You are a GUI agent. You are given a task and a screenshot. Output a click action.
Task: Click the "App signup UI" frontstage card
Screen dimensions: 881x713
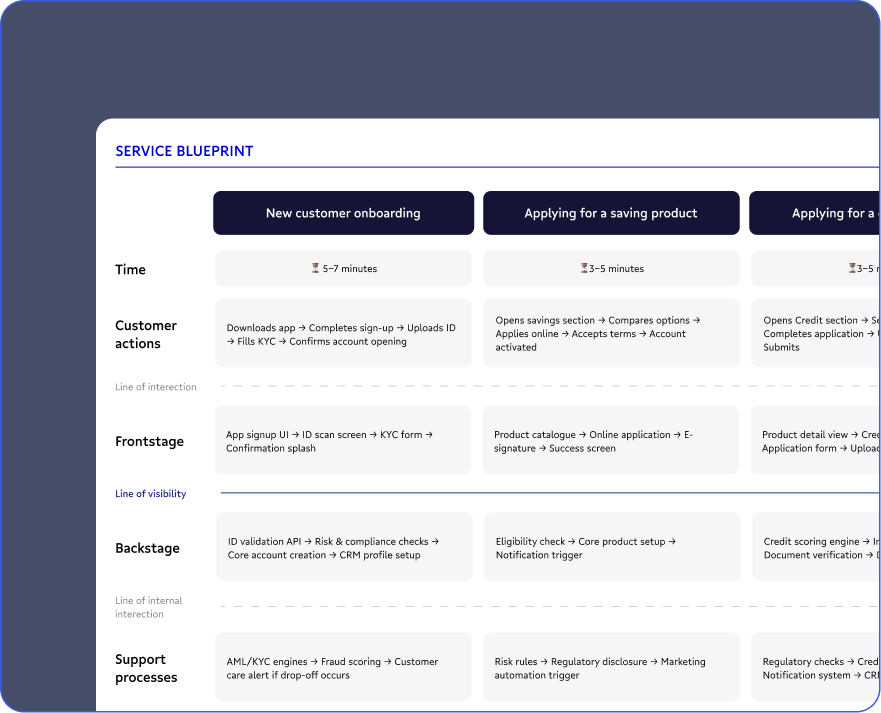tap(343, 441)
